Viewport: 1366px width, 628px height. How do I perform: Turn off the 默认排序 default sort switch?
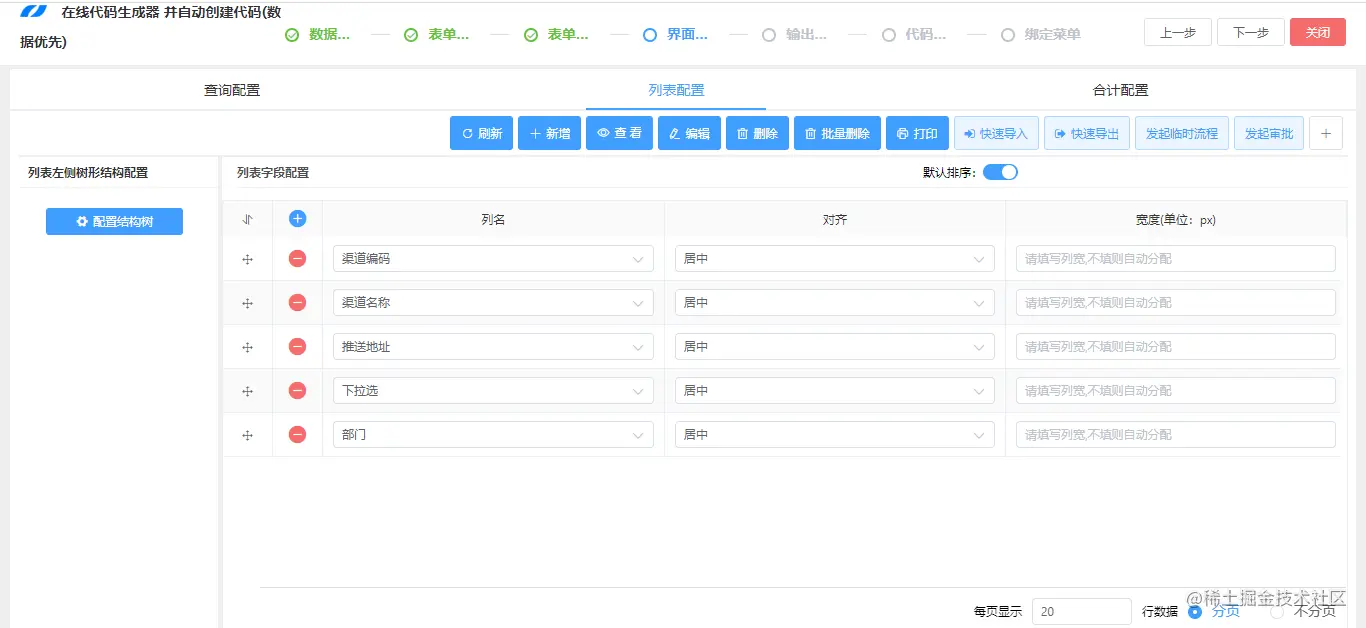point(999,171)
